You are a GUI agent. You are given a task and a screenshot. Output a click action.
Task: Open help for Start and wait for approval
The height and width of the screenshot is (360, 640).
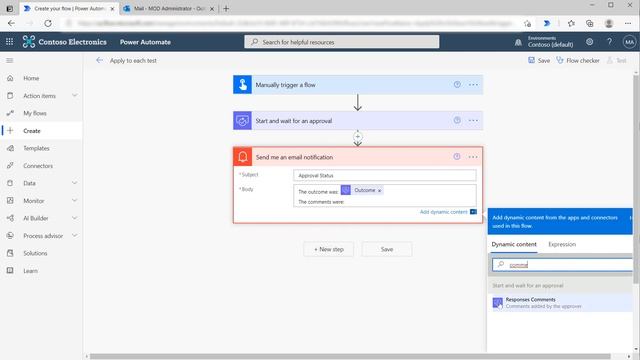pyautogui.click(x=457, y=120)
